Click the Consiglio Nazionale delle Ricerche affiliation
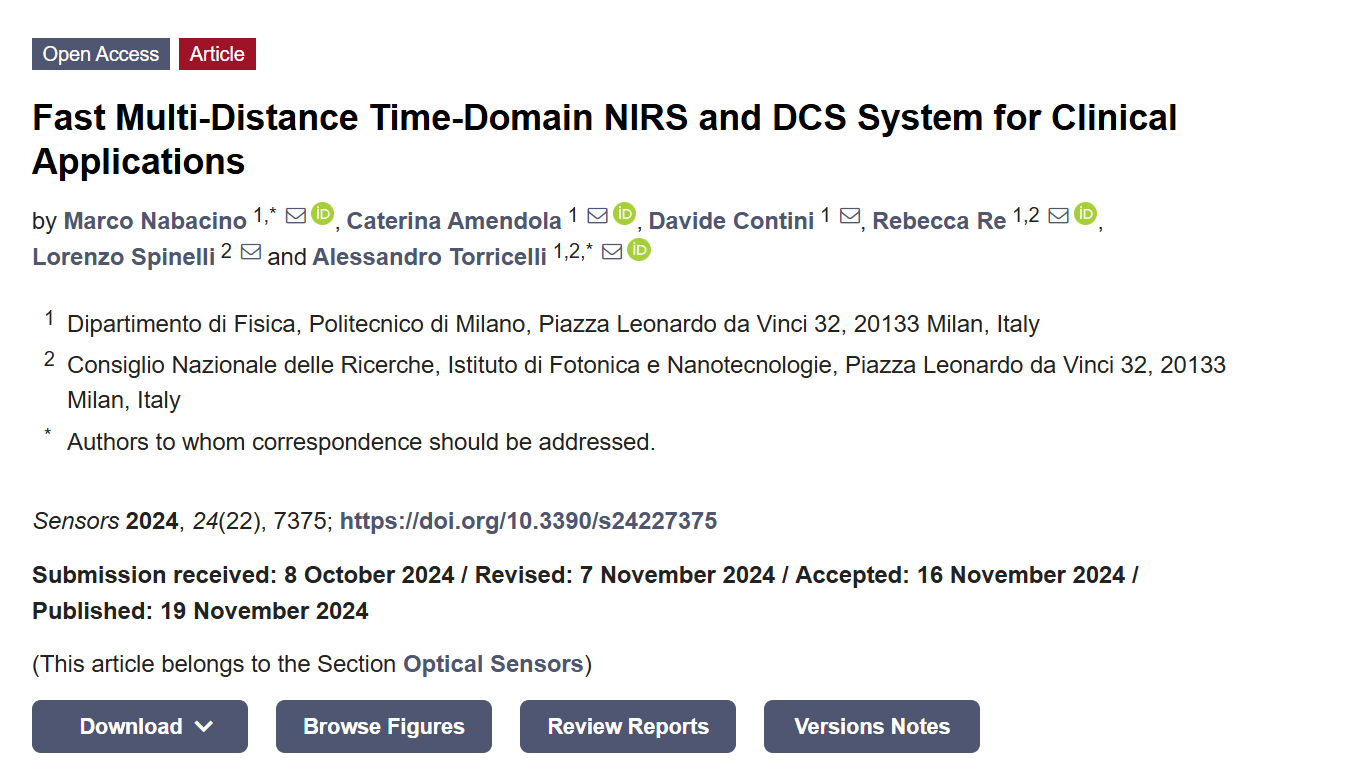The height and width of the screenshot is (774, 1348). [x=646, y=382]
